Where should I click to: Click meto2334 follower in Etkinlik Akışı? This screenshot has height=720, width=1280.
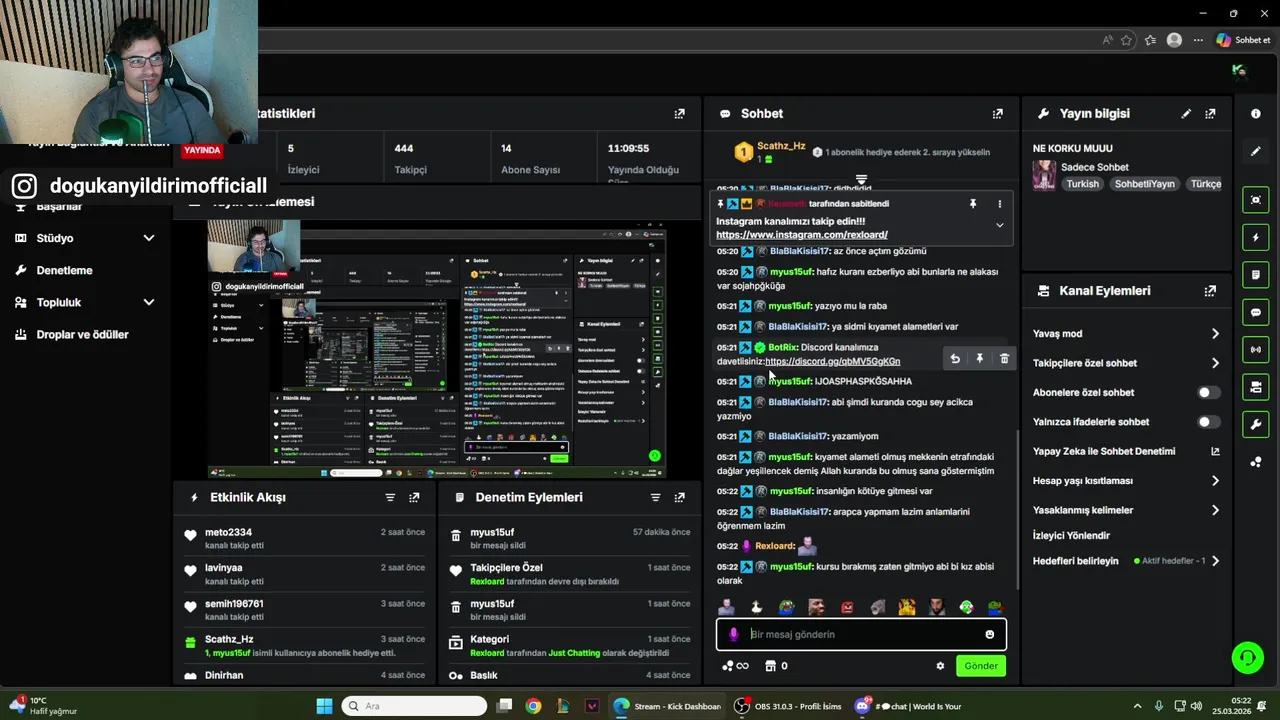(228, 533)
